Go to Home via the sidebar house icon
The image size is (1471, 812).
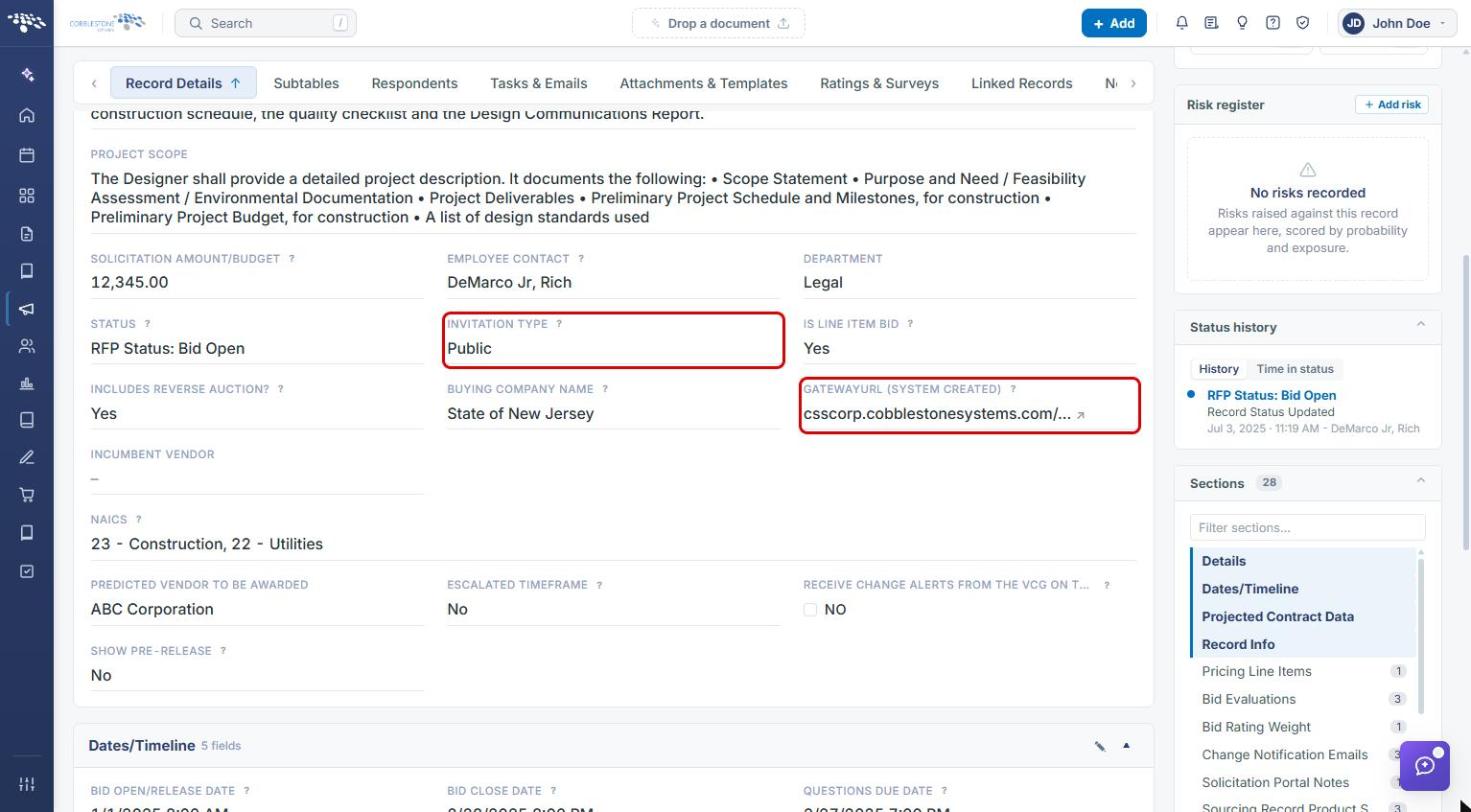click(x=27, y=115)
